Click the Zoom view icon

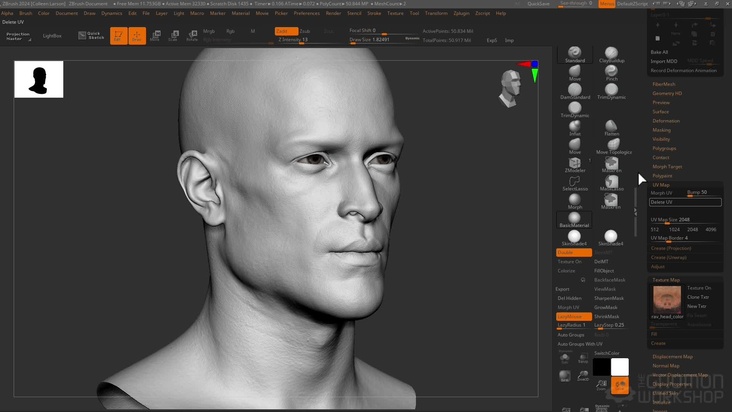(x=601, y=385)
